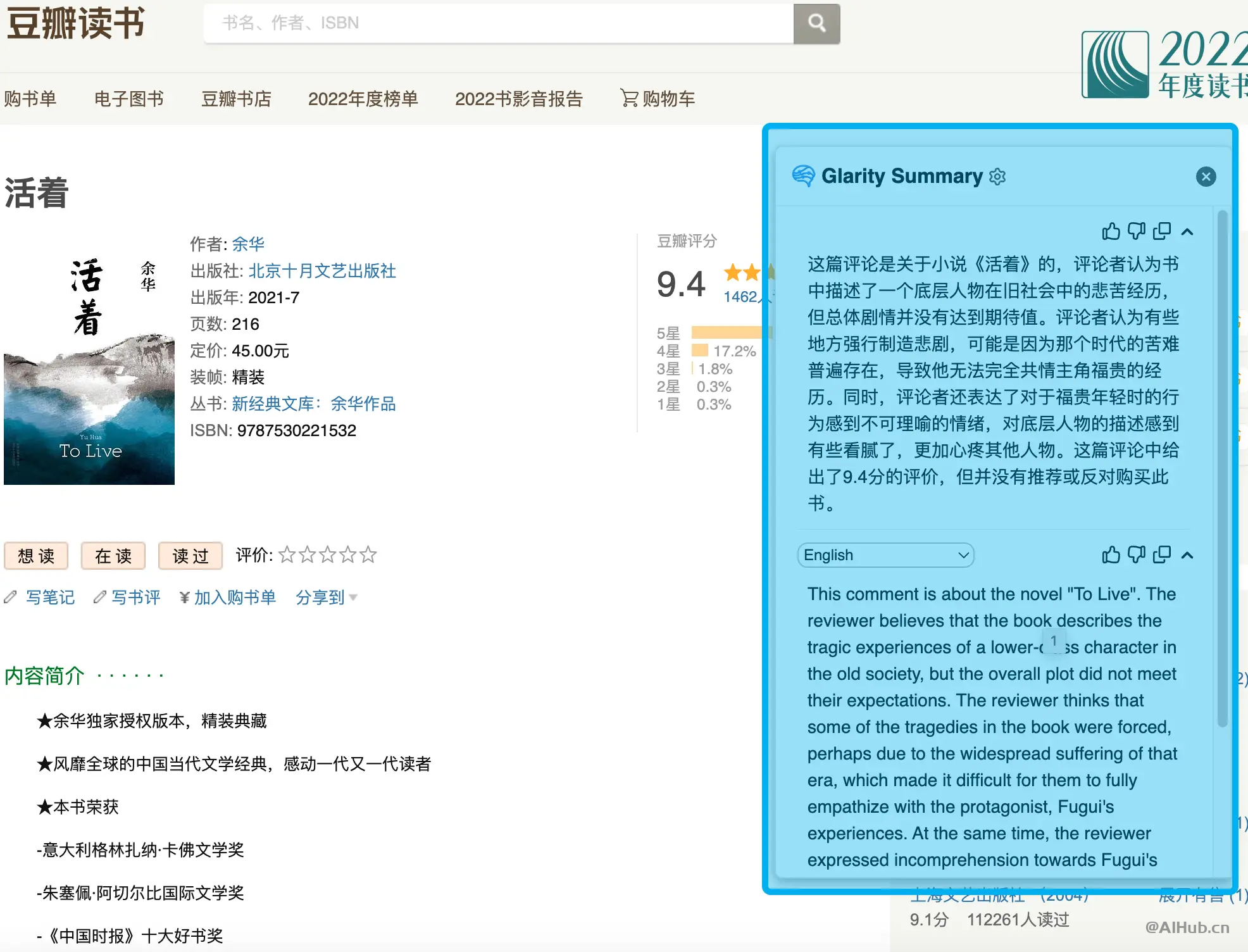The image size is (1248, 952).
Task: Copy the English summary text
Action: coord(1162,555)
